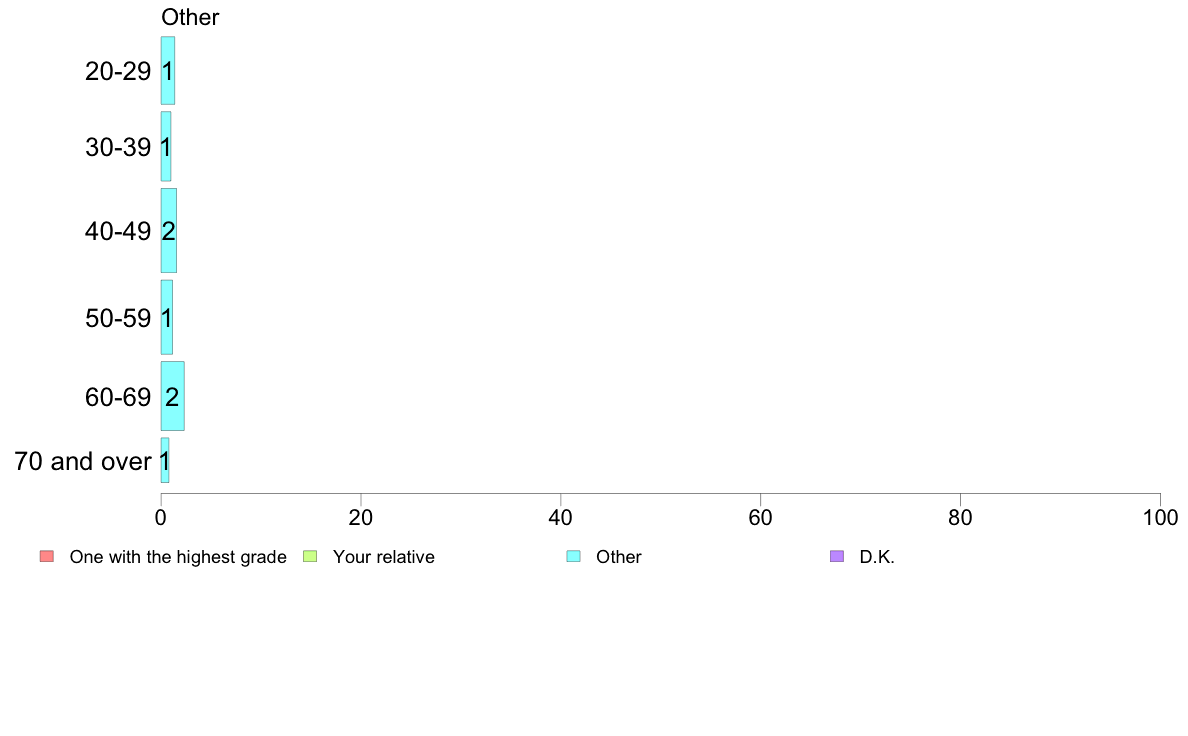This screenshot has width=1188, height=736.
Task: Click the 60 tick label on x-axis
Action: click(760, 518)
